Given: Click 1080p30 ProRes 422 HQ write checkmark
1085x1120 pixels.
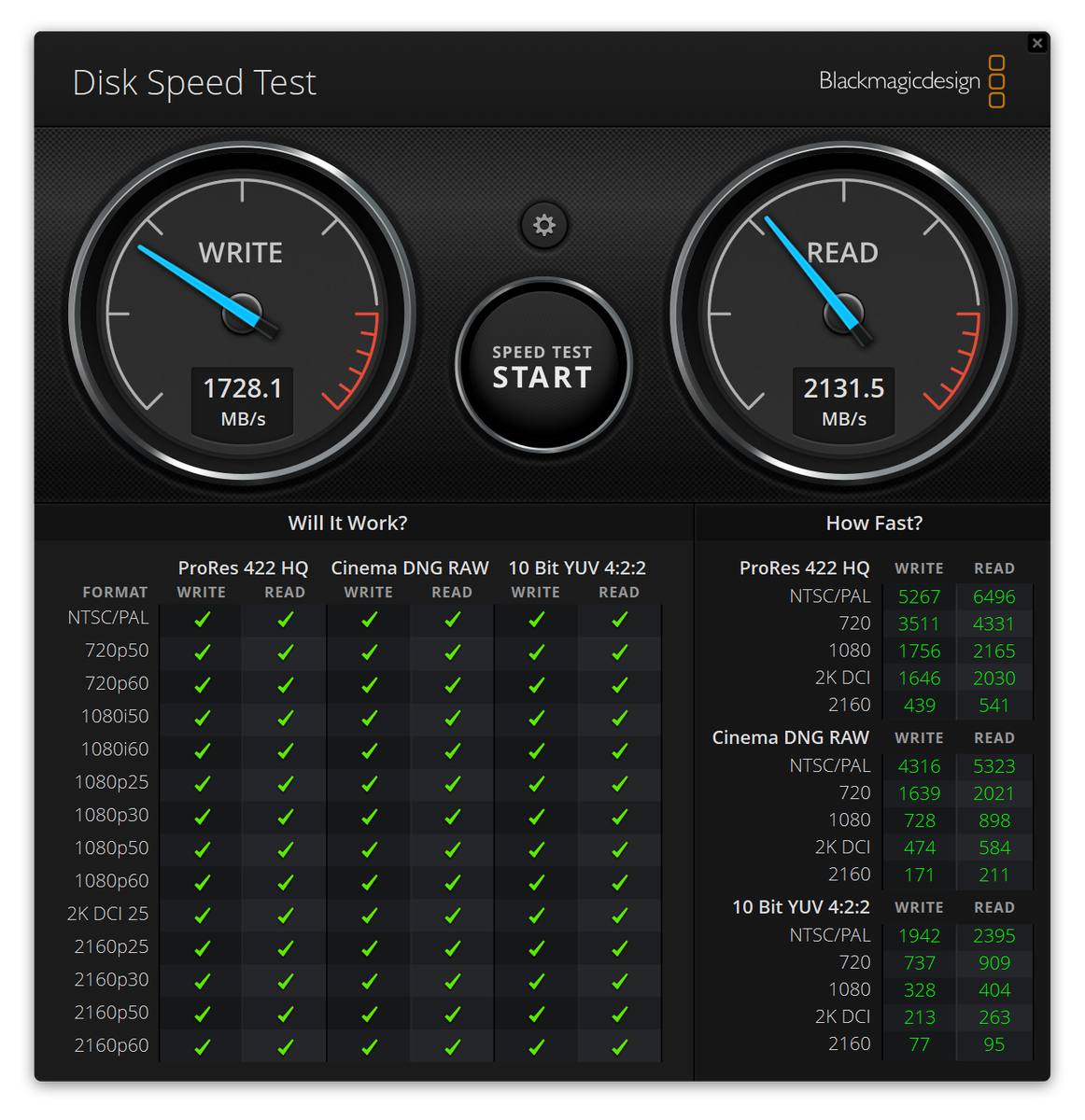Looking at the screenshot, I should point(202,816).
